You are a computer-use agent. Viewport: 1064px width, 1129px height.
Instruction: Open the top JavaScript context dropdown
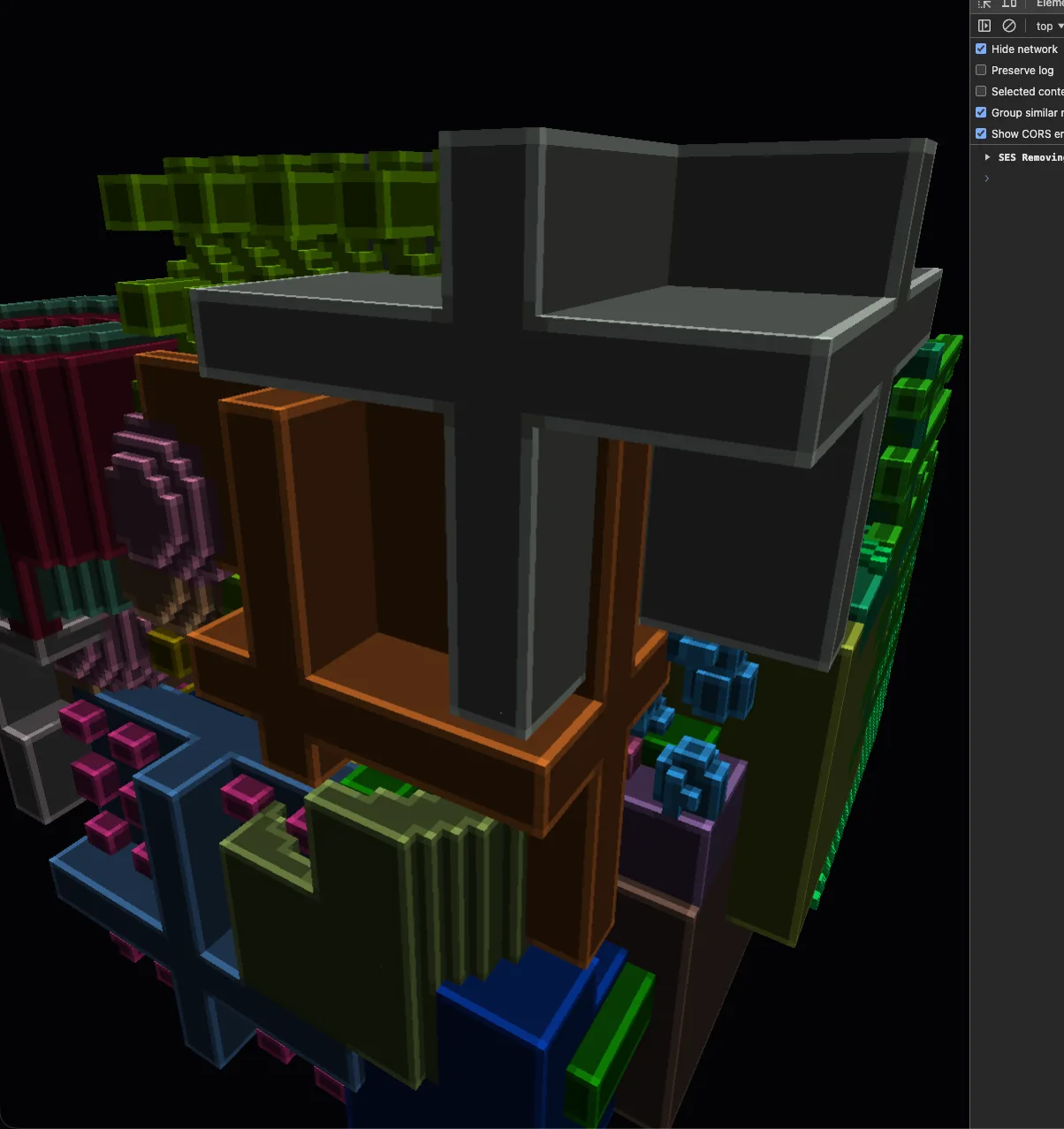[1049, 26]
